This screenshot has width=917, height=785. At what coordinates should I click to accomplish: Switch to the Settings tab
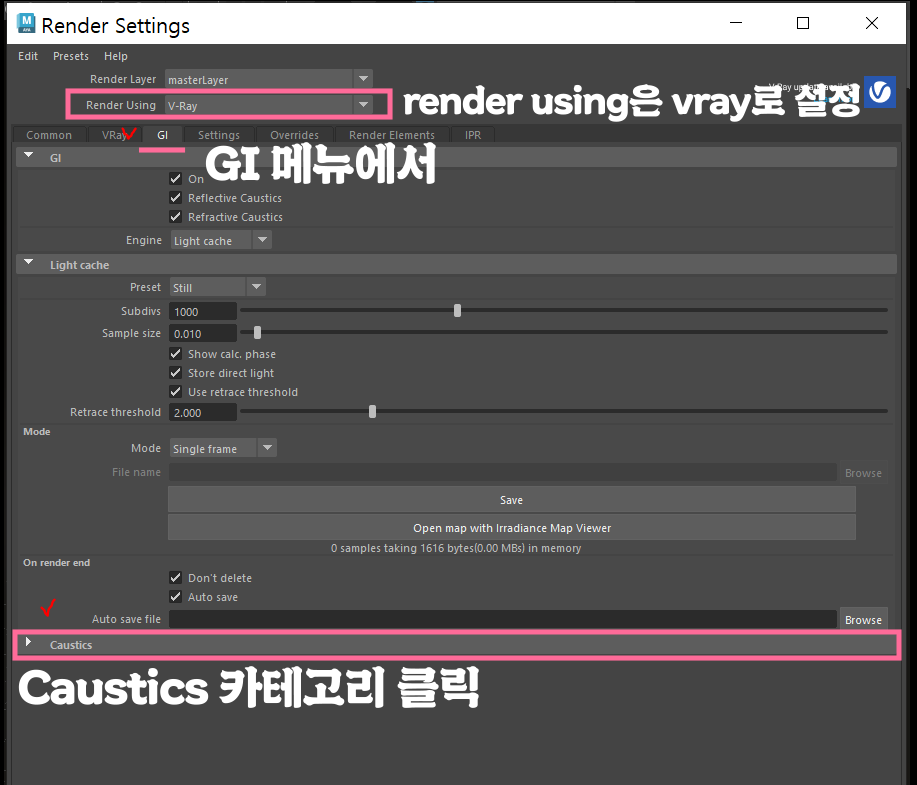point(219,135)
